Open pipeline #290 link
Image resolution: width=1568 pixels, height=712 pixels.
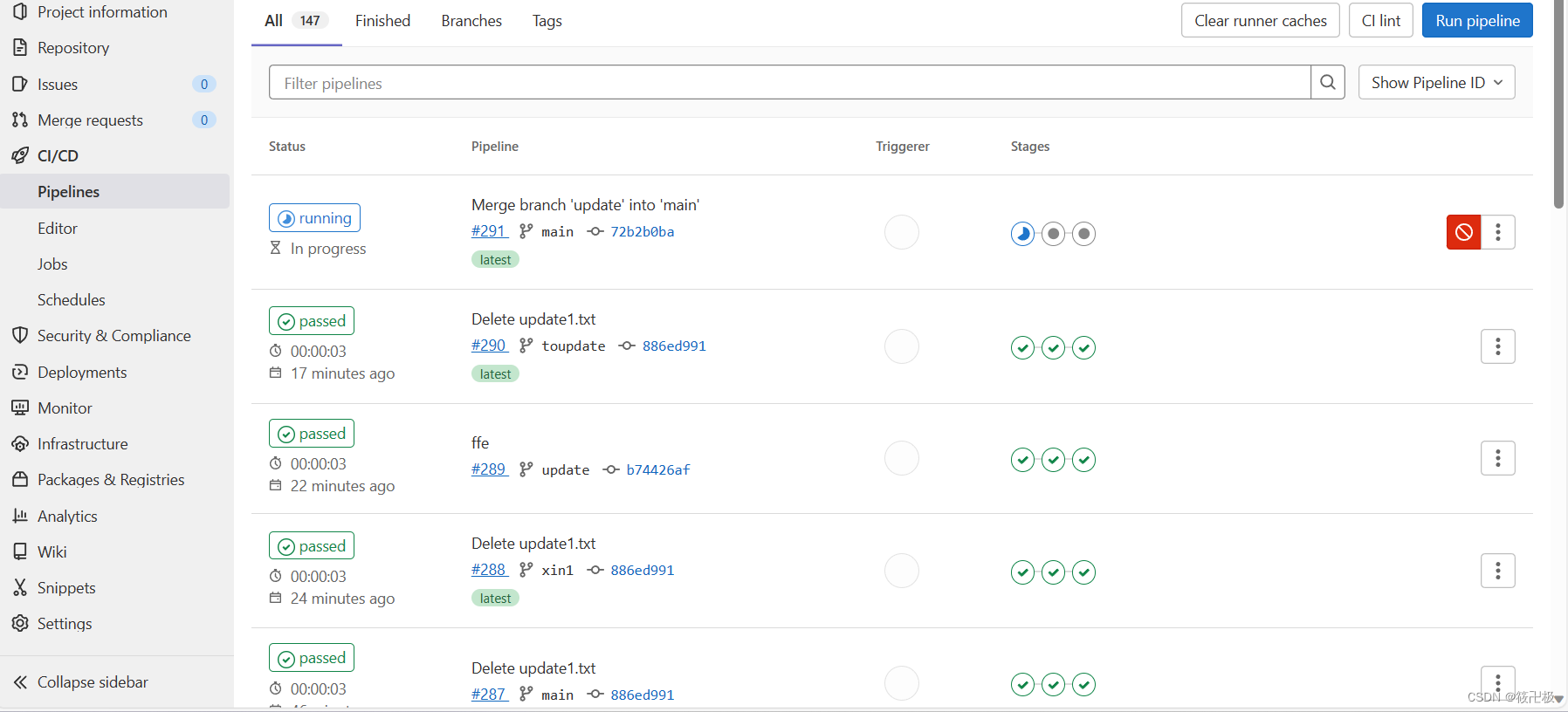coord(489,346)
